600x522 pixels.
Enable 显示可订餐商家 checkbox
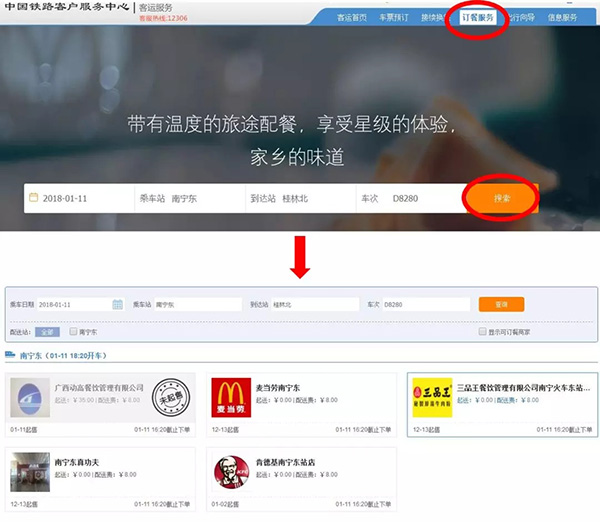482,331
